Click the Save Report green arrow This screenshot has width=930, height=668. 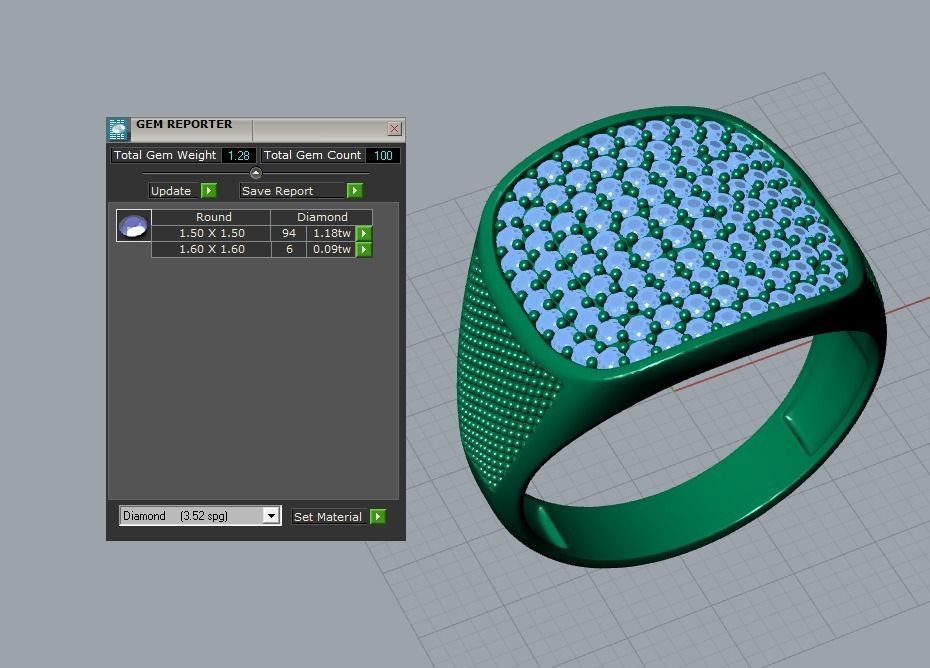[x=355, y=190]
